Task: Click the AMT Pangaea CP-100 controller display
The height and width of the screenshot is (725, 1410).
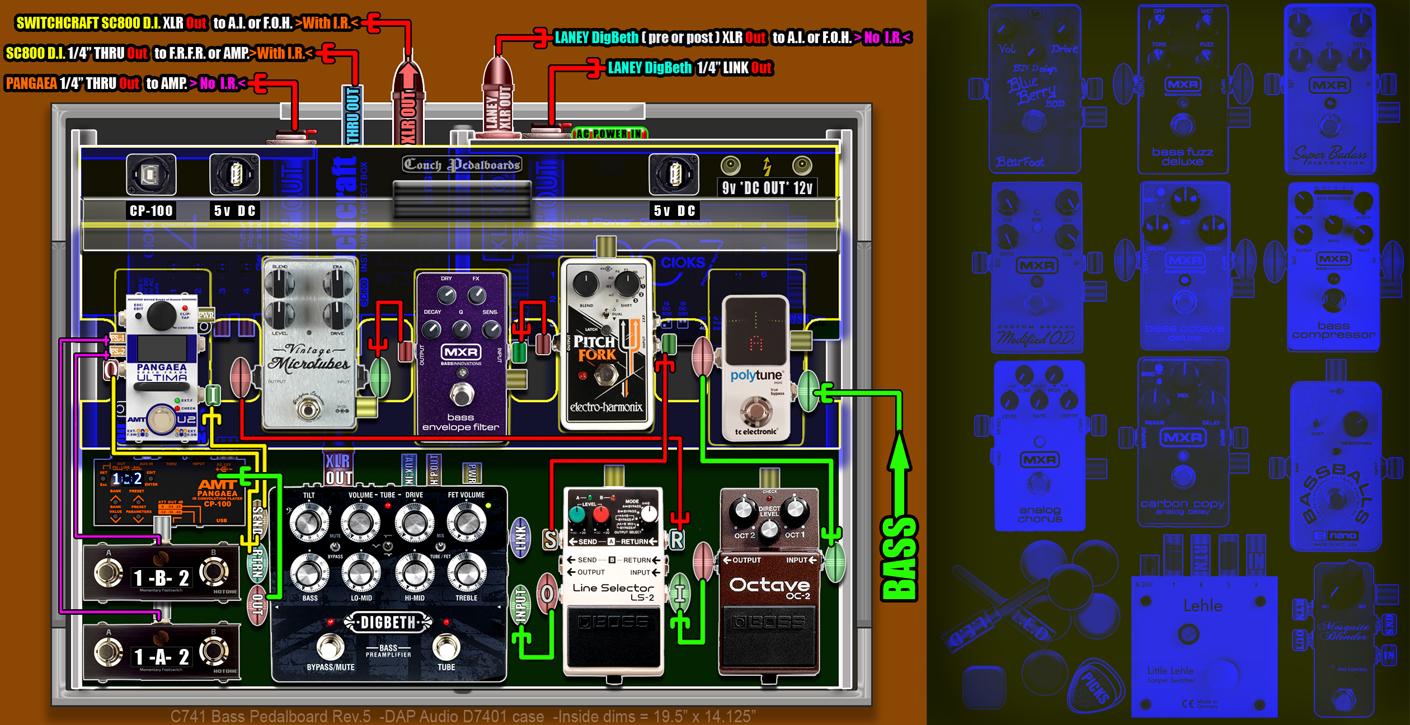Action: (127, 479)
